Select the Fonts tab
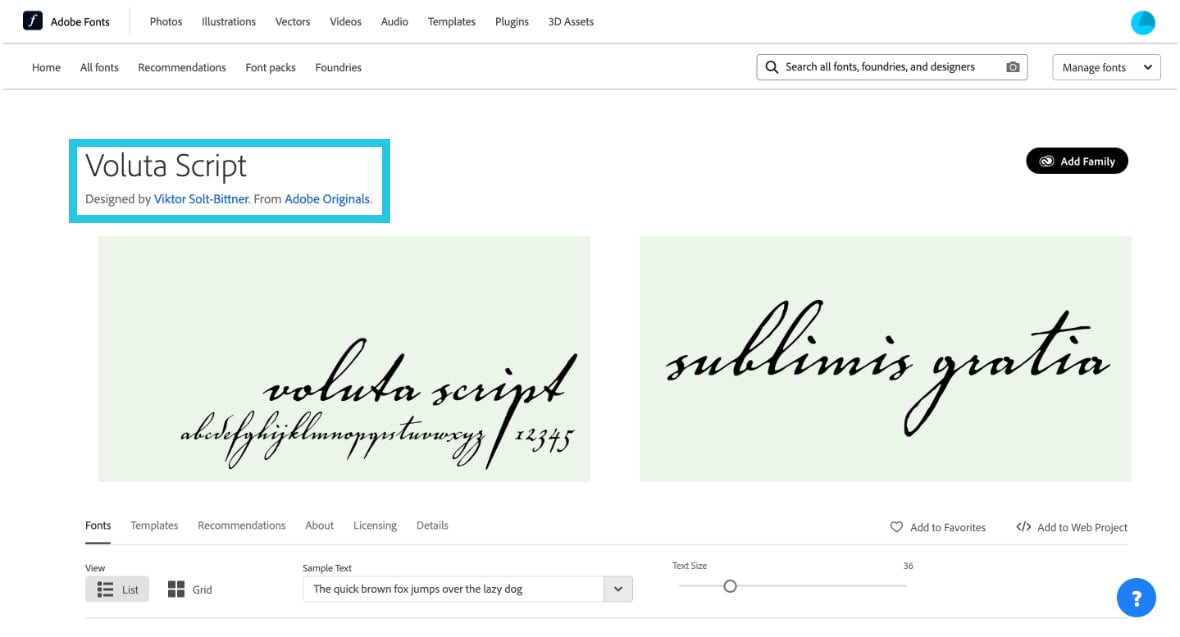The height and width of the screenshot is (637, 1180). (98, 526)
